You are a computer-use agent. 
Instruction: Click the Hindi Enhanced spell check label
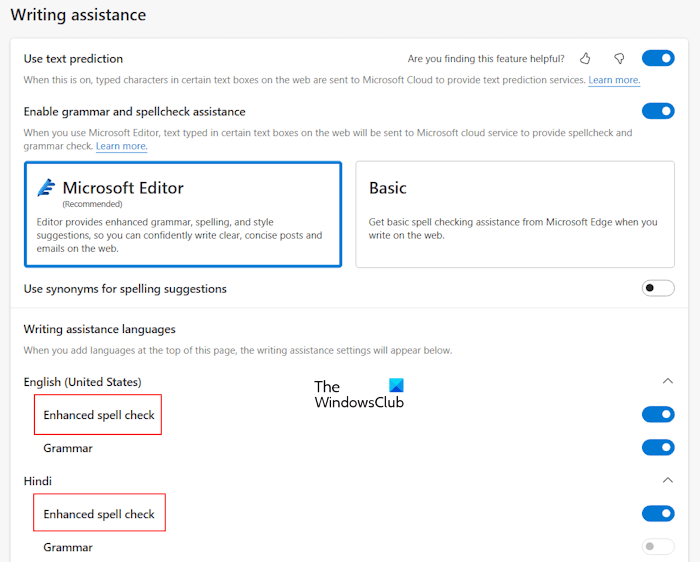(x=98, y=514)
